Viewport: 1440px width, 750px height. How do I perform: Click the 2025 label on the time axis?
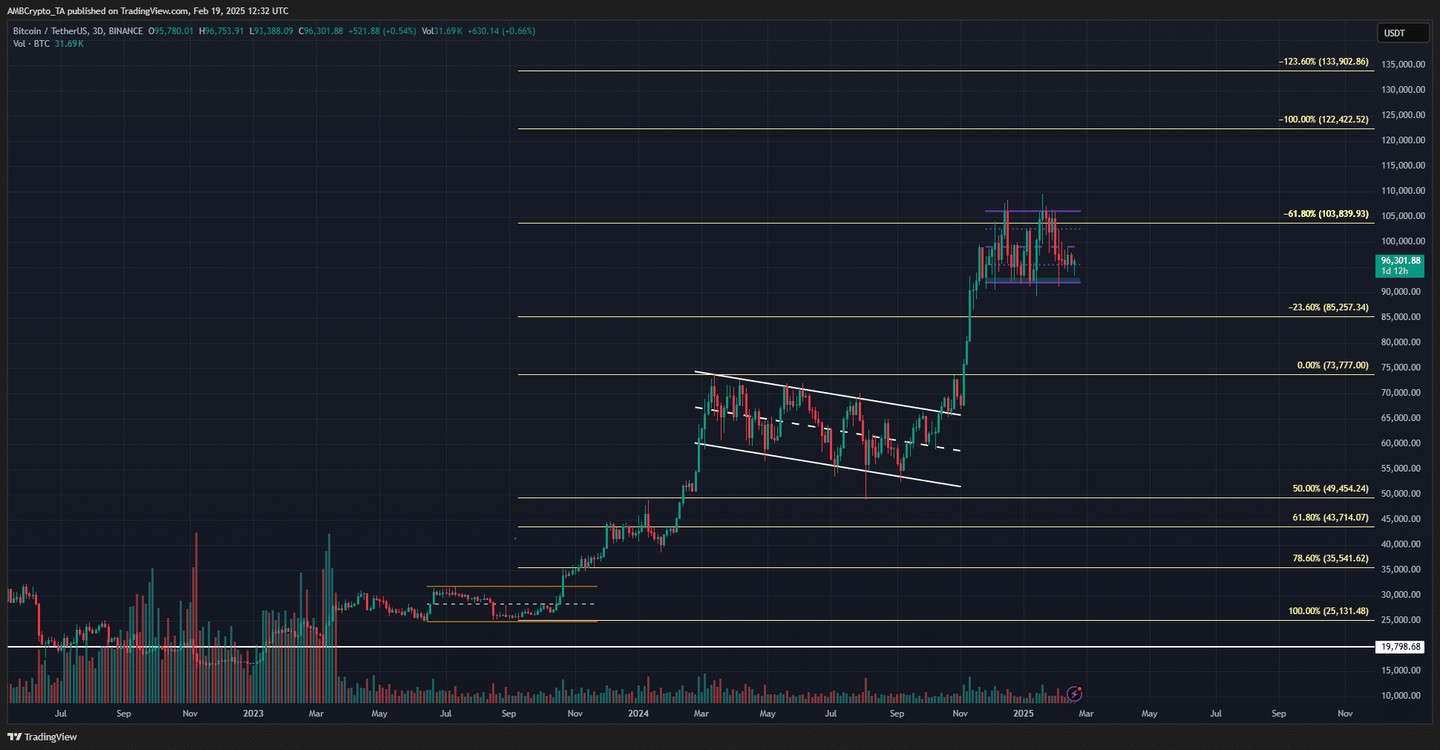click(1023, 714)
